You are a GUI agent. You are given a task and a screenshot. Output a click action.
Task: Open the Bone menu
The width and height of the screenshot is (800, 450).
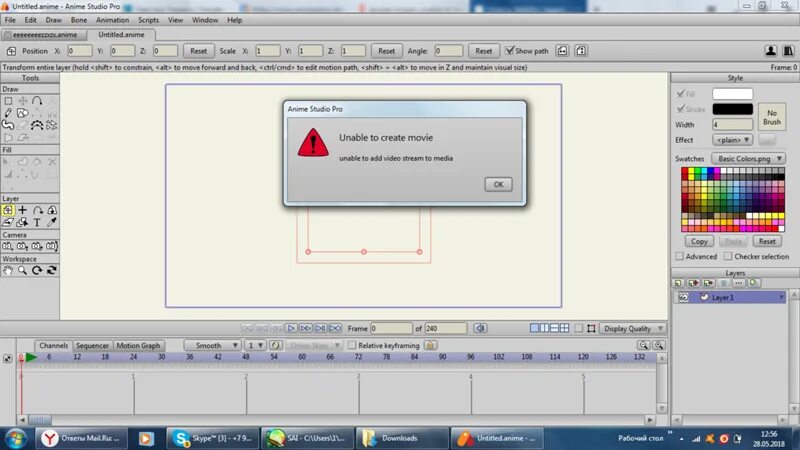(x=79, y=20)
